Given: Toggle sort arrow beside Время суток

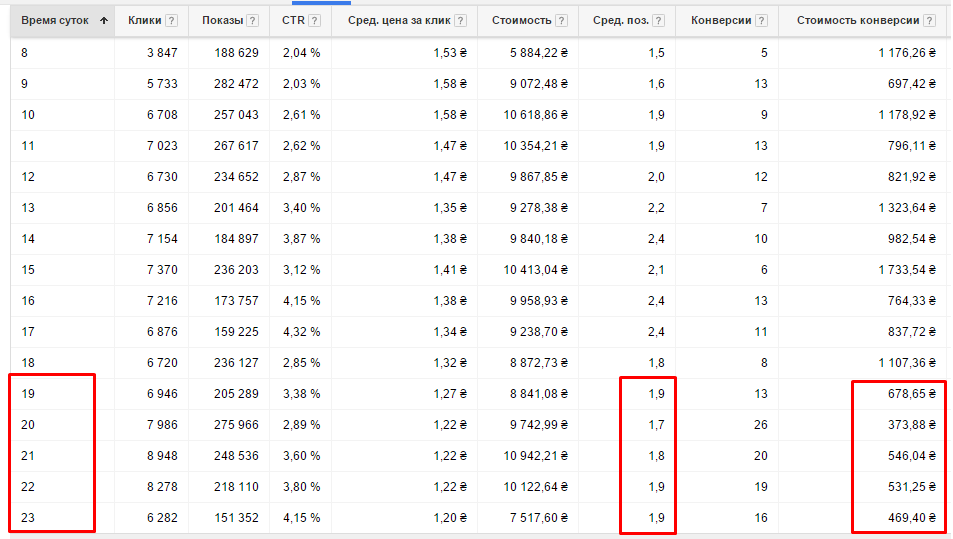Looking at the screenshot, I should click(x=104, y=21).
